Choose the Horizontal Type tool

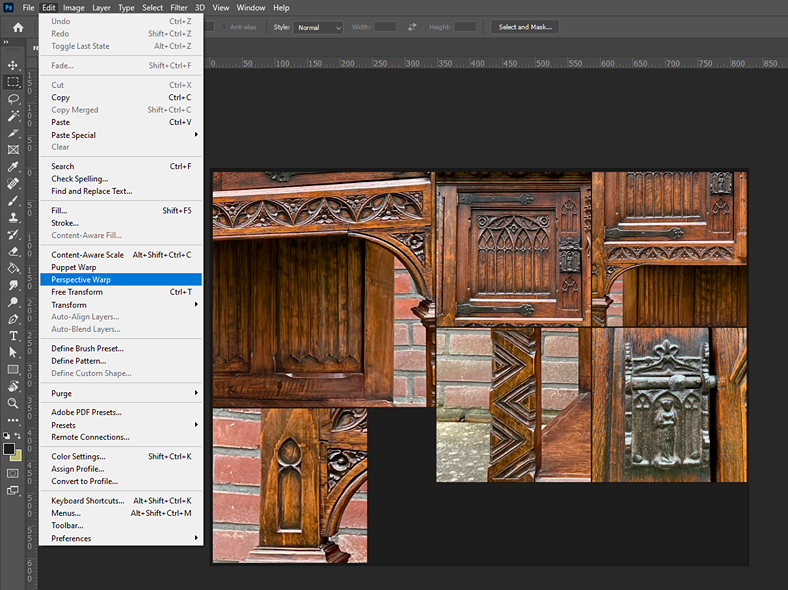(13, 336)
